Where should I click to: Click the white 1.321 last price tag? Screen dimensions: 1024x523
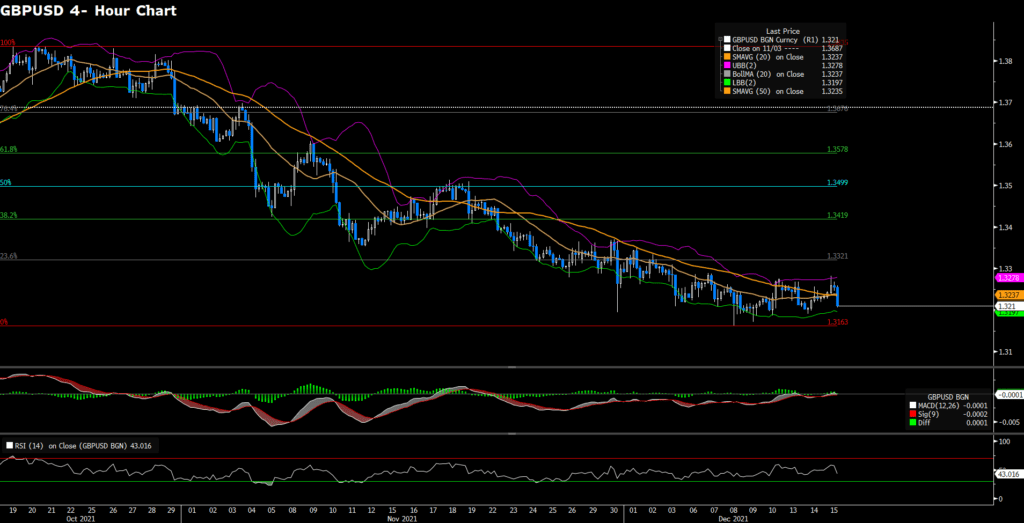click(1008, 306)
